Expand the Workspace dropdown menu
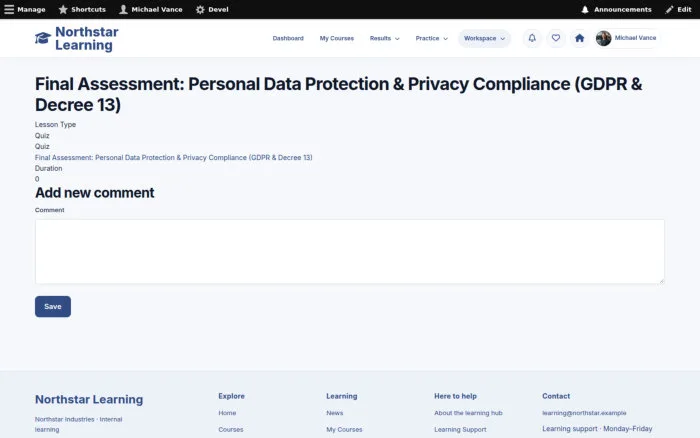Screen dimensions: 700x438 pyautogui.click(x=484, y=38)
